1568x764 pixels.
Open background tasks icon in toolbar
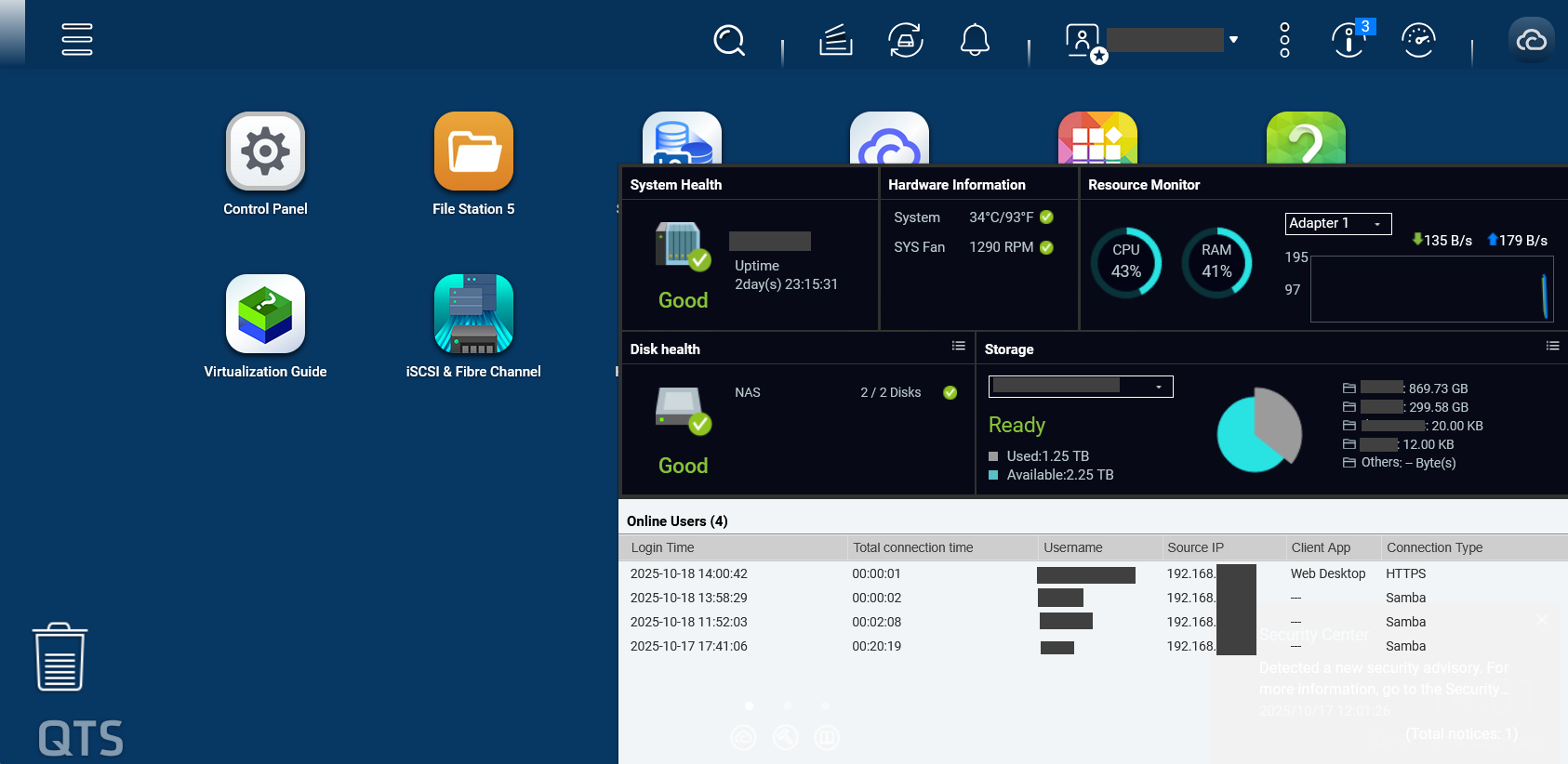835,40
